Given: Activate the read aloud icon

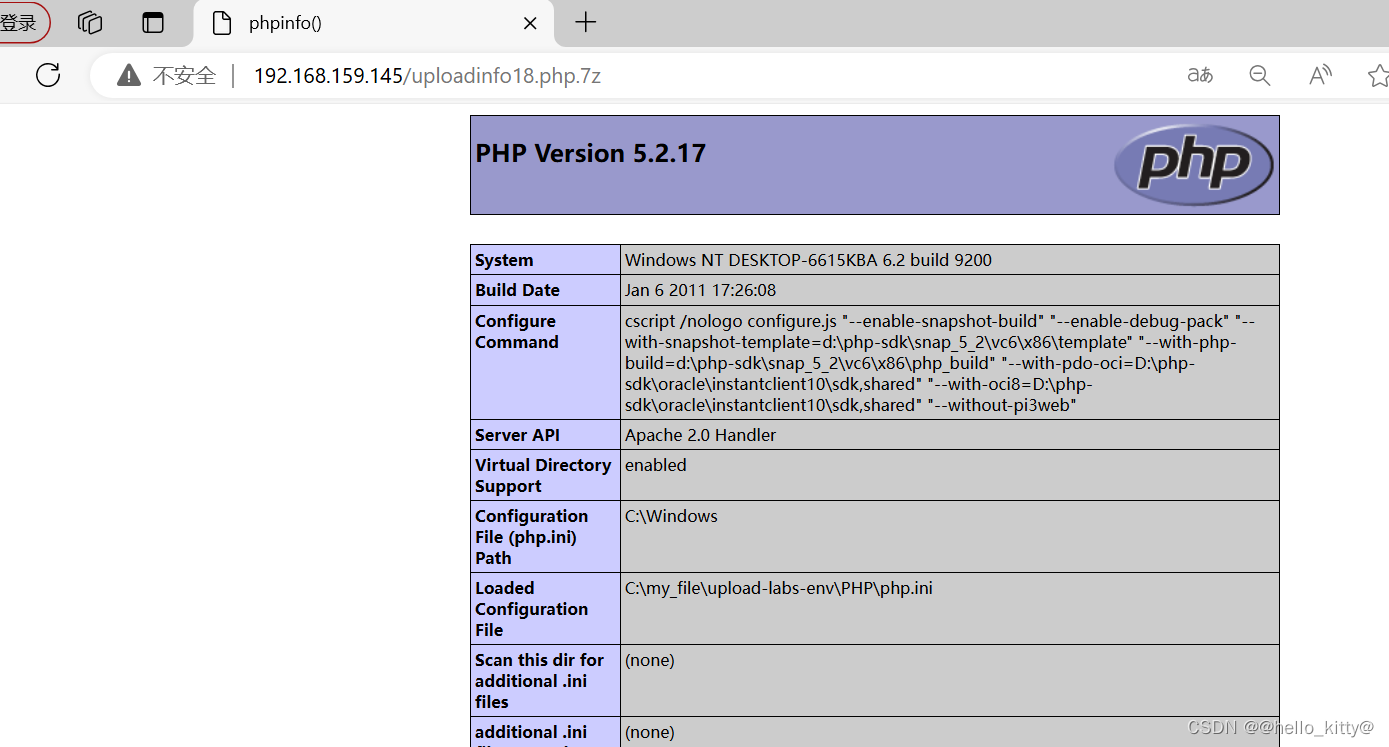Looking at the screenshot, I should (x=1320, y=75).
